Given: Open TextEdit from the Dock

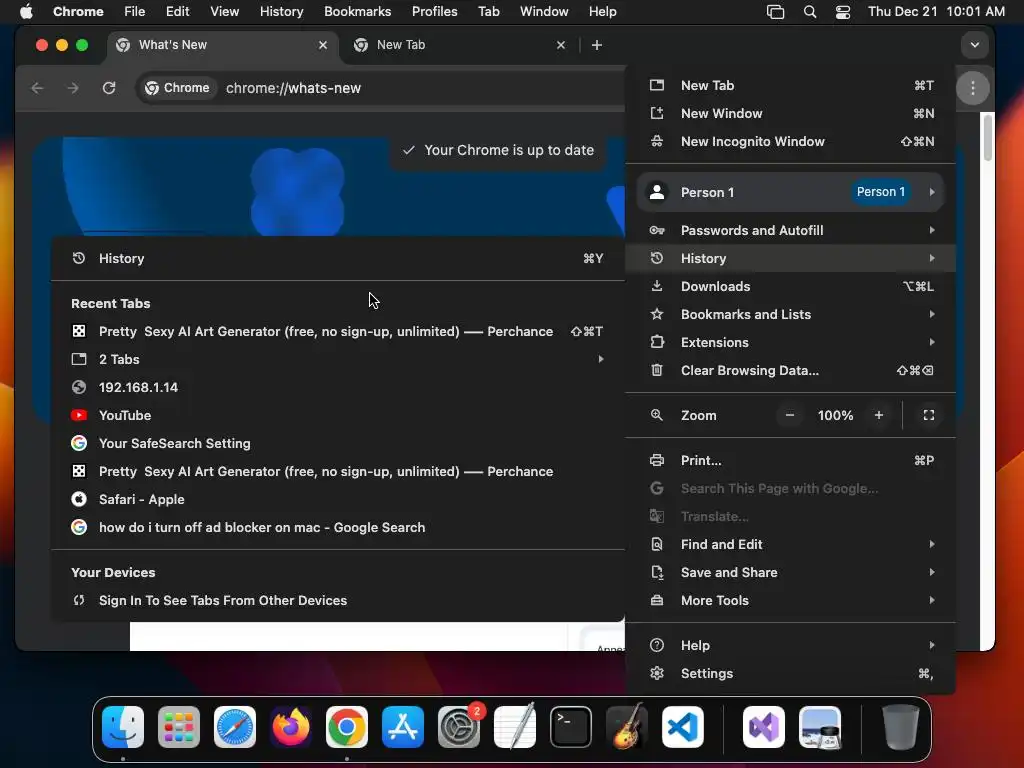Looking at the screenshot, I should 515,727.
